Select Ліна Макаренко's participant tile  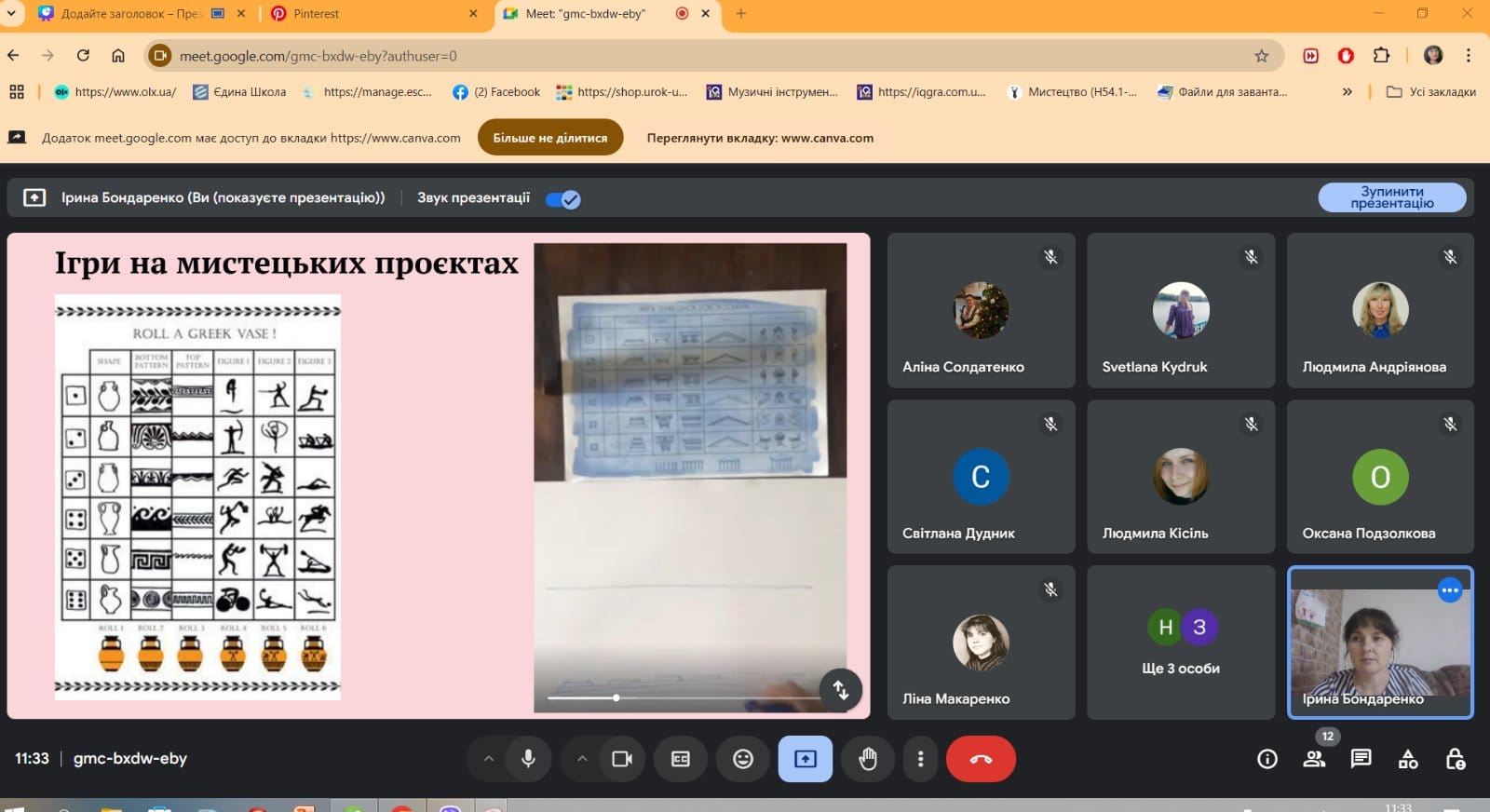[982, 643]
